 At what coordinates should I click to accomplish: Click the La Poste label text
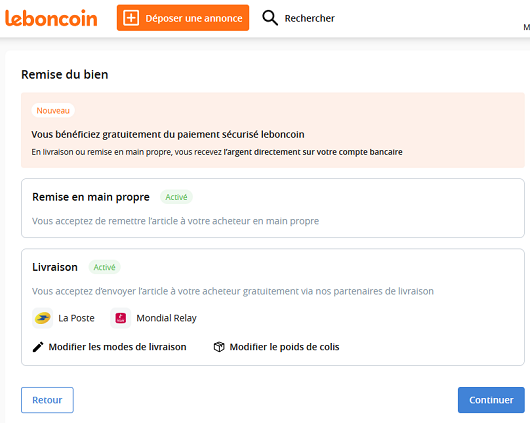tap(76, 318)
